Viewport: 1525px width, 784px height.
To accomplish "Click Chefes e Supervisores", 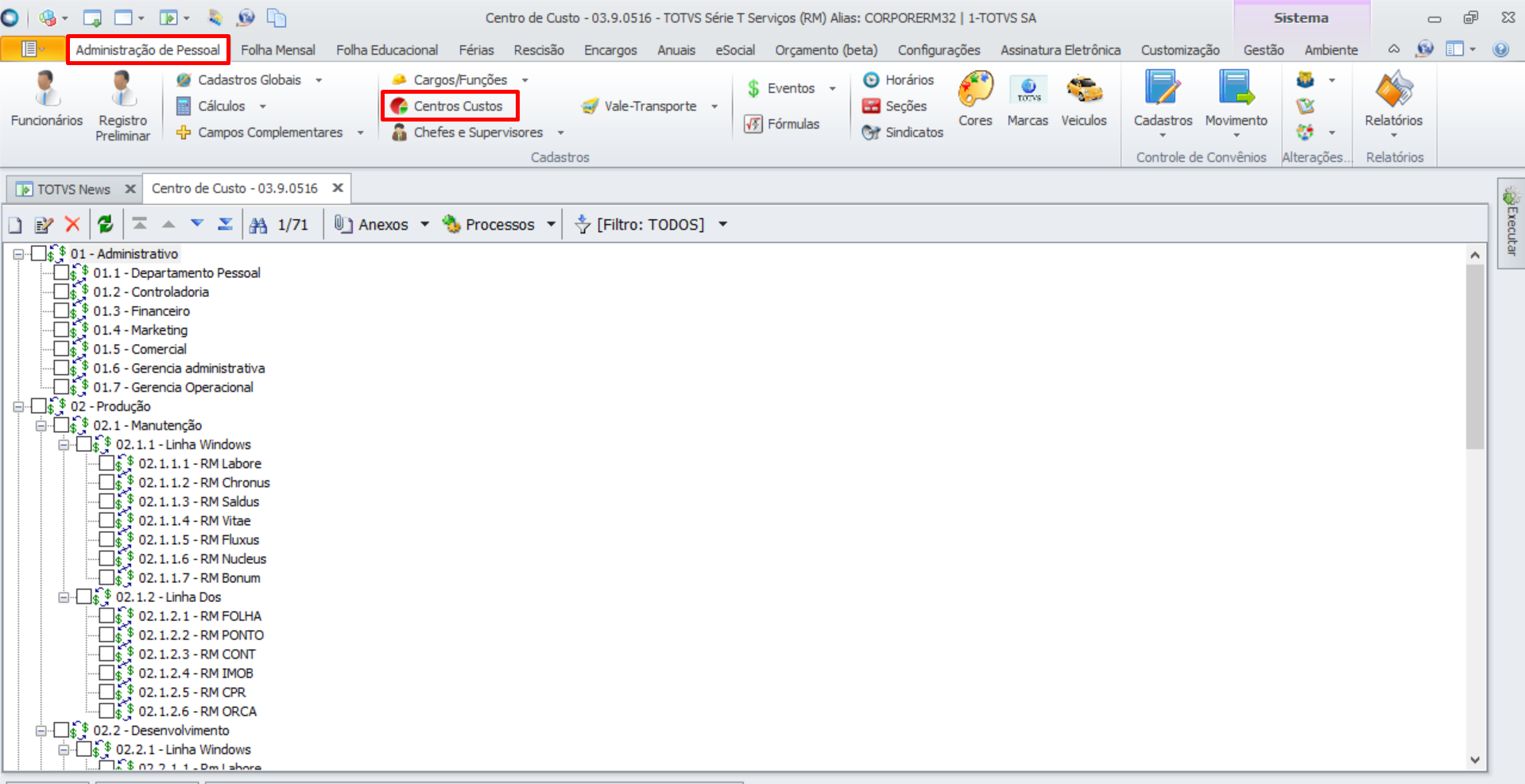I will click(467, 132).
